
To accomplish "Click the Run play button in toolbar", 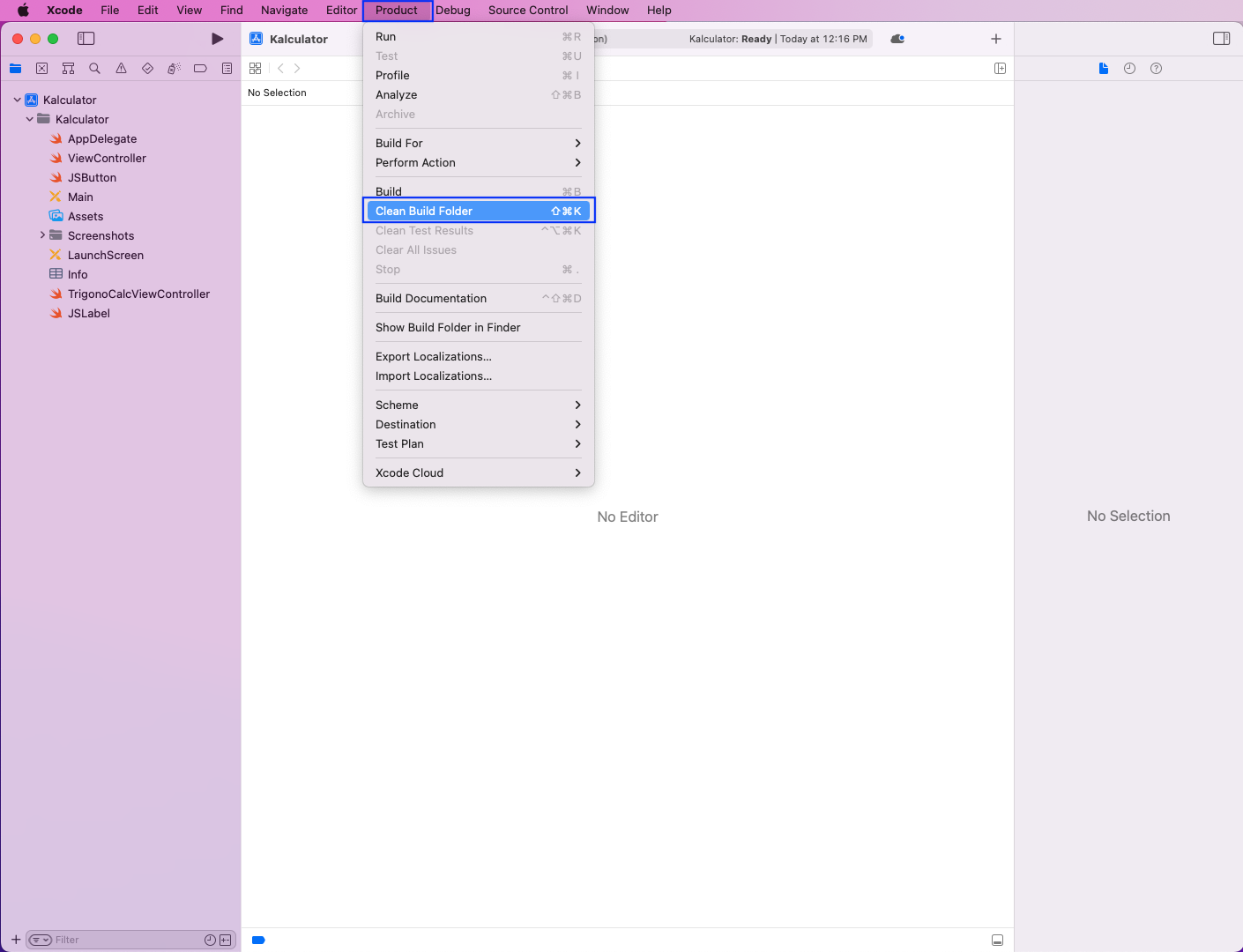I will [217, 39].
